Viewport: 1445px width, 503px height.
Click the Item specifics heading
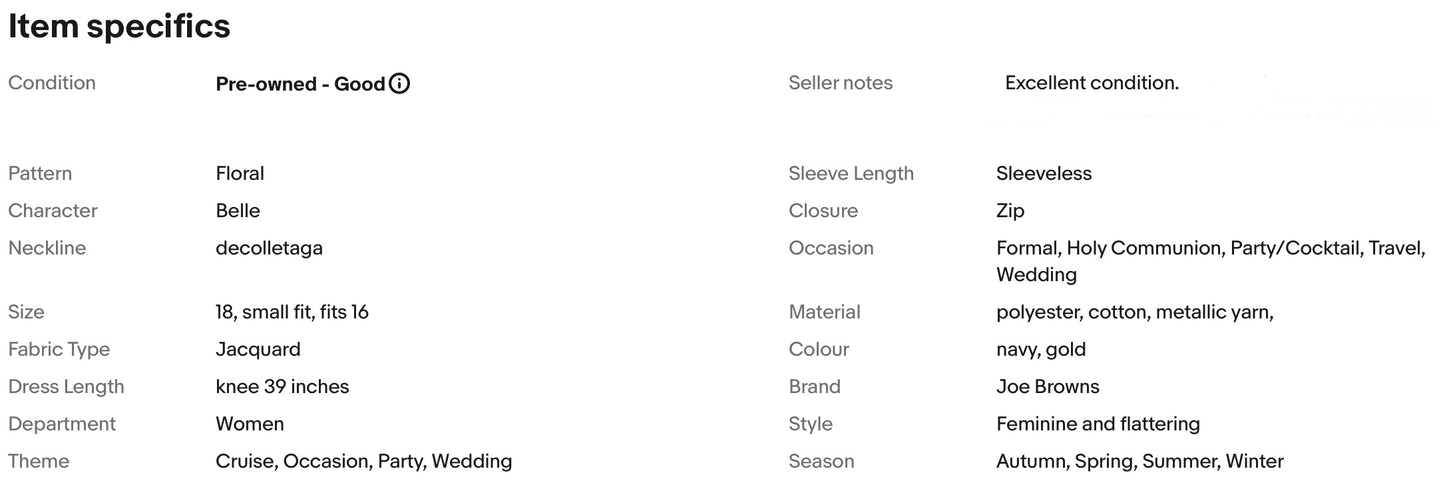pos(119,27)
